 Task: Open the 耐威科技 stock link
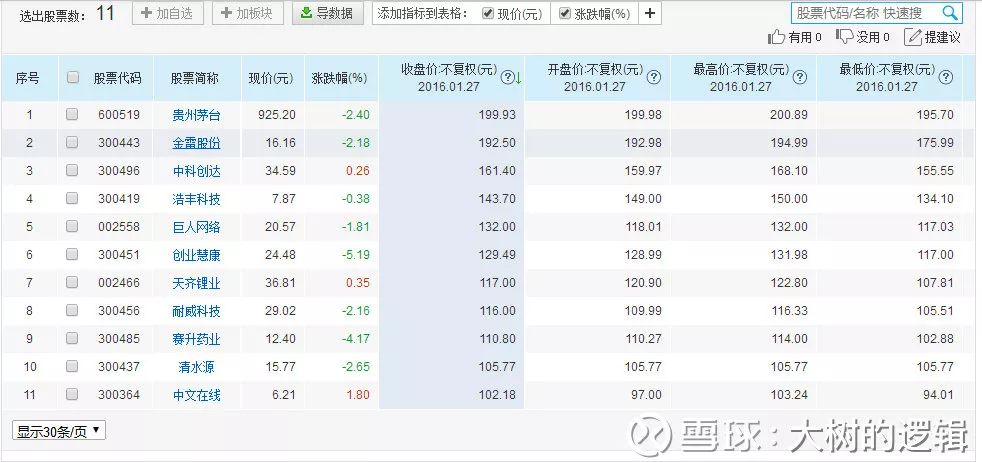[197, 311]
